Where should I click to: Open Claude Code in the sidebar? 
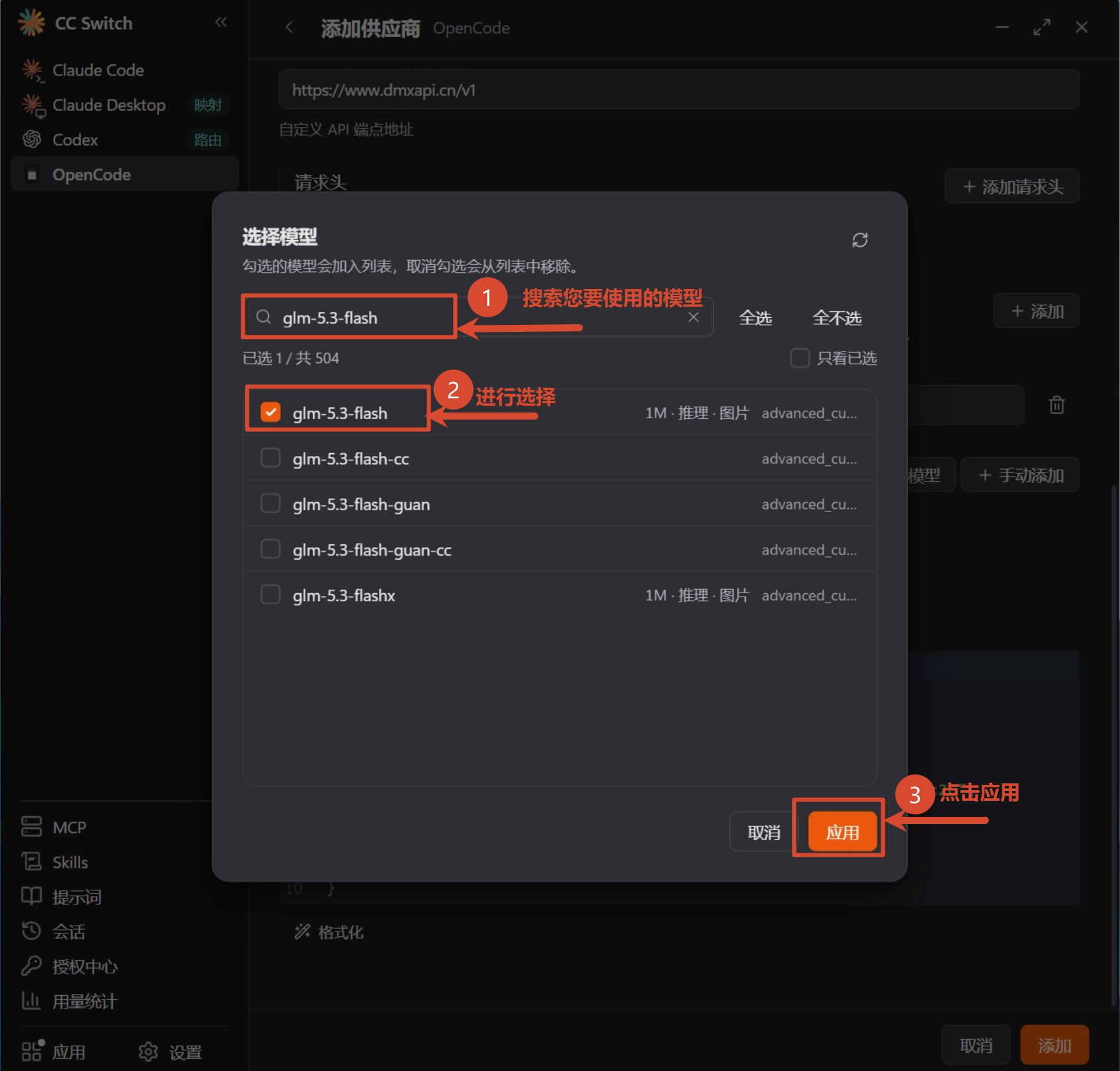[x=125, y=70]
